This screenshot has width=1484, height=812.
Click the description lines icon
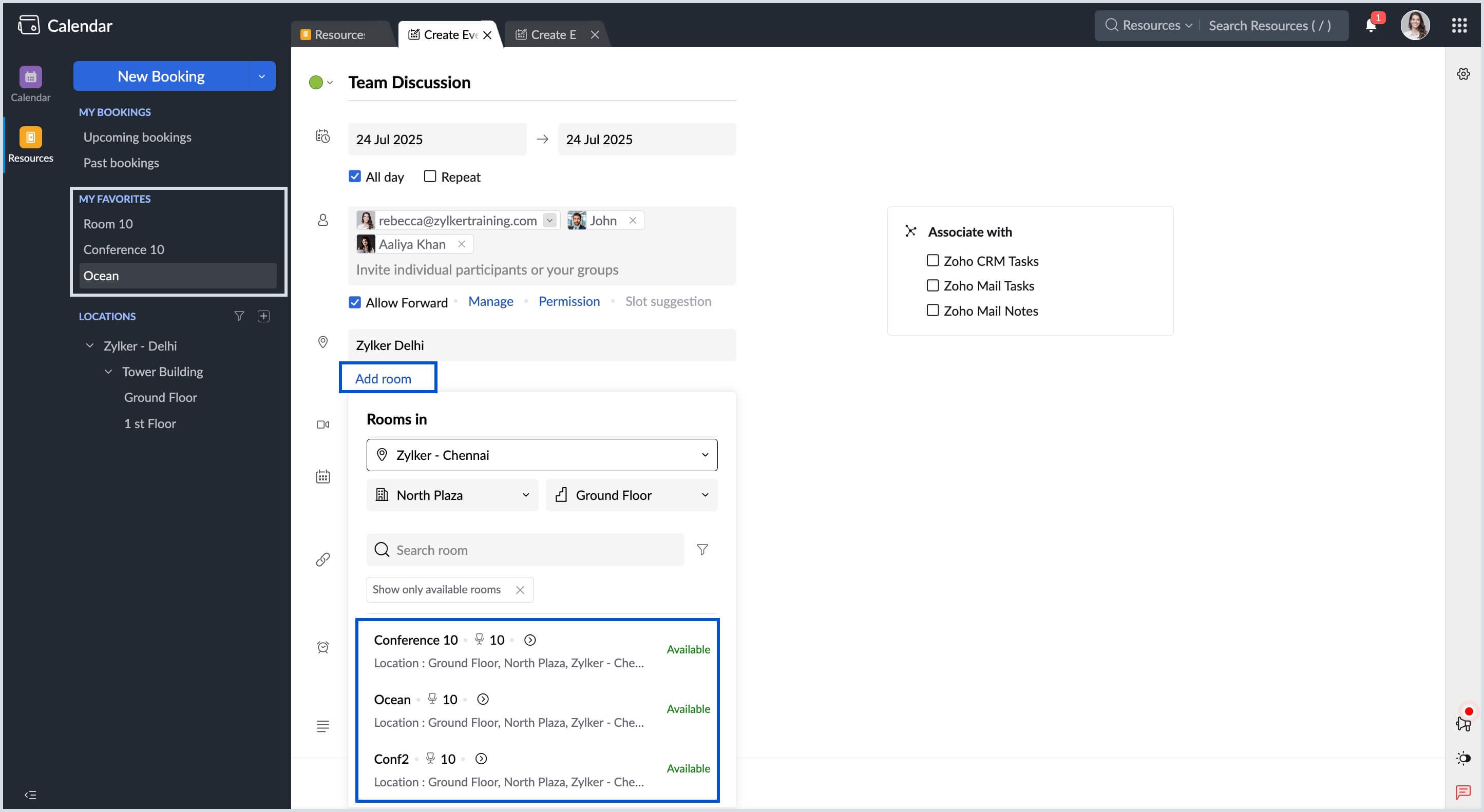click(x=322, y=726)
